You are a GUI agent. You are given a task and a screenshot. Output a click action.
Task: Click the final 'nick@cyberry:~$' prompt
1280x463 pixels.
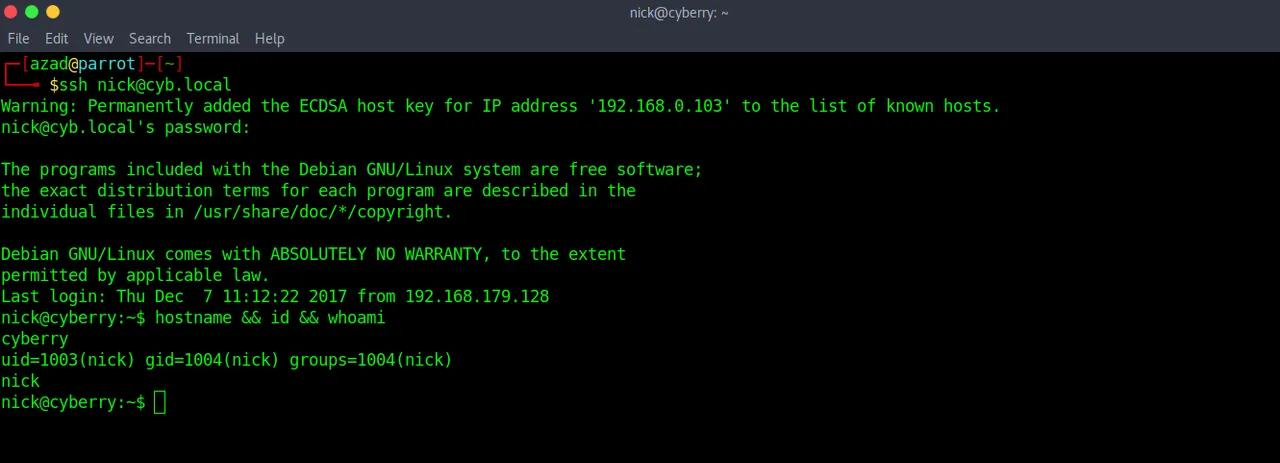(x=73, y=402)
